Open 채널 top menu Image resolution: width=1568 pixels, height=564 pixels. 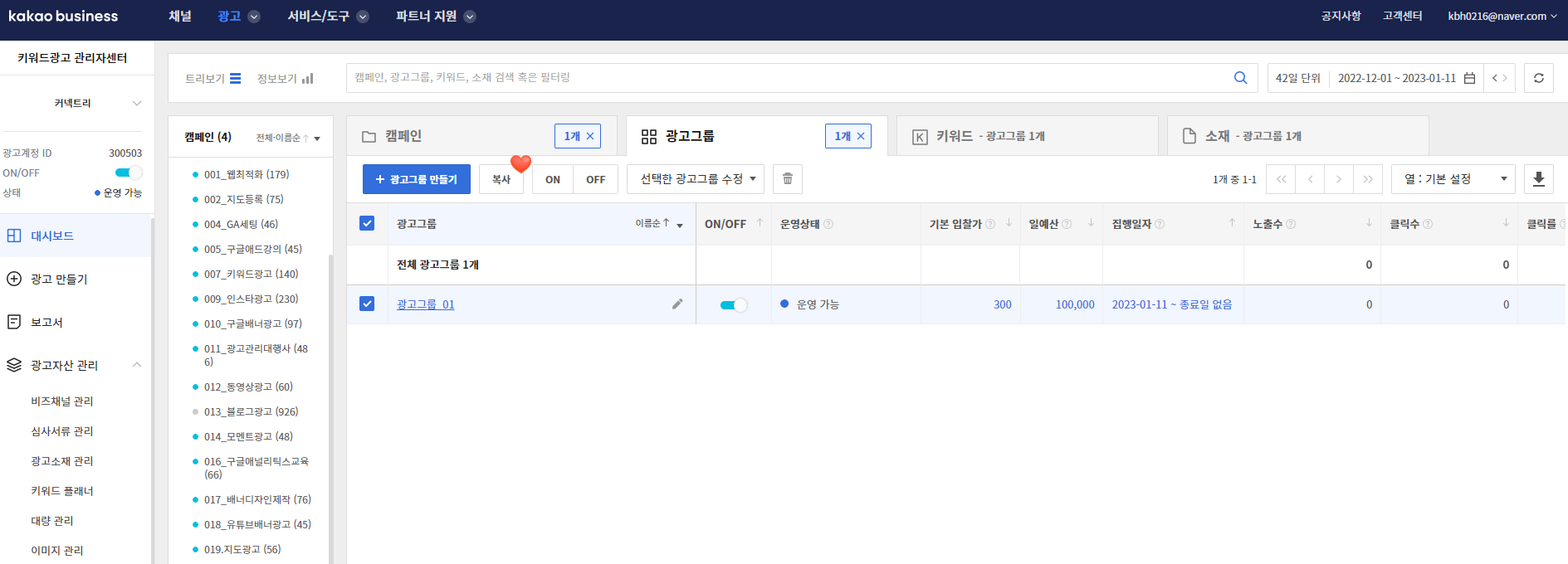(x=180, y=17)
